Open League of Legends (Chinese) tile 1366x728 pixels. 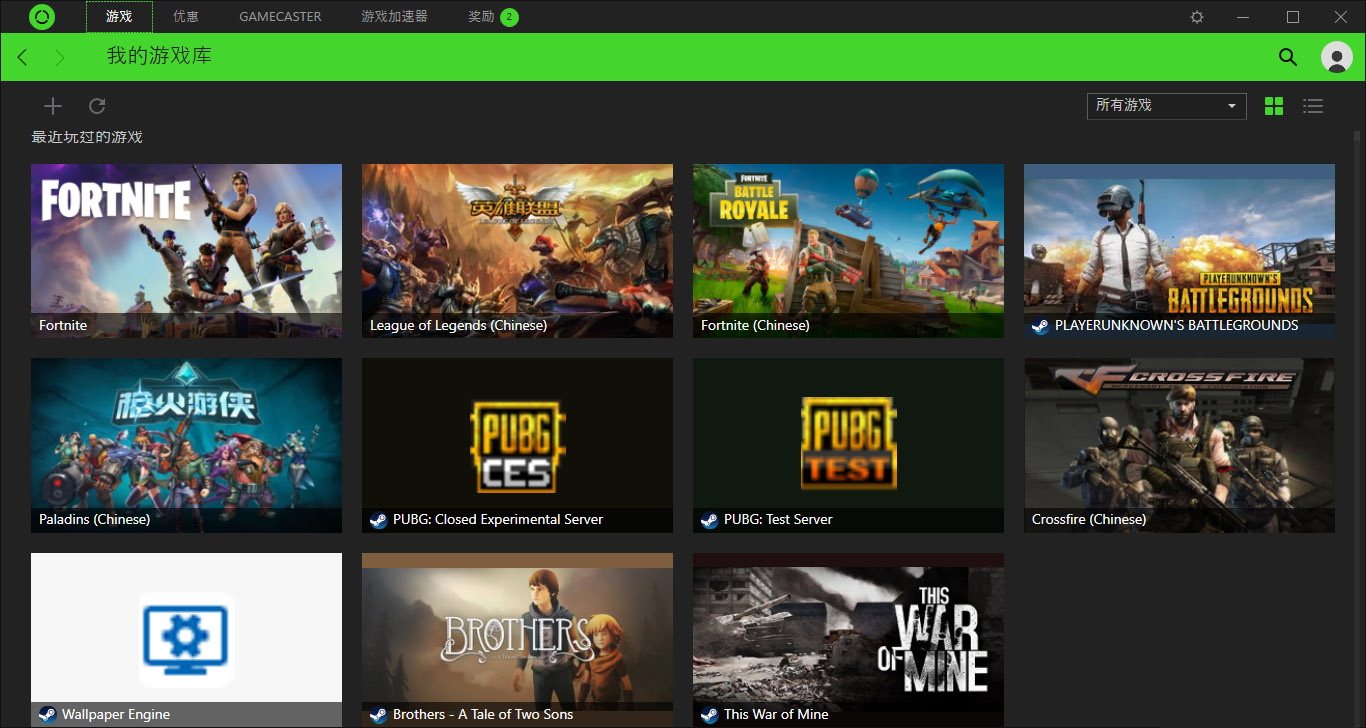517,251
